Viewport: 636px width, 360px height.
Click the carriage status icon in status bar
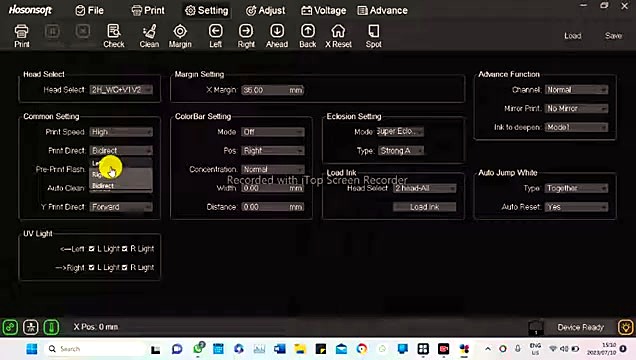click(x=31, y=327)
